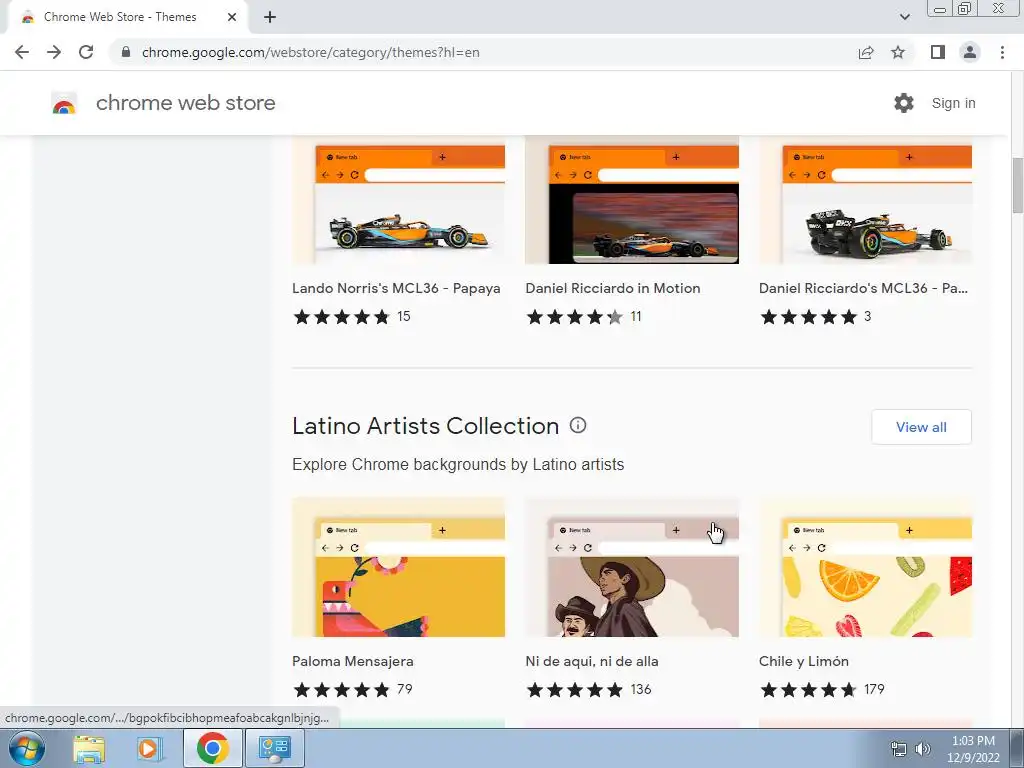This screenshot has height=768, width=1024.
Task: Open Lando Norris's MCL36 - Papaya thumbnail
Action: coord(398,201)
